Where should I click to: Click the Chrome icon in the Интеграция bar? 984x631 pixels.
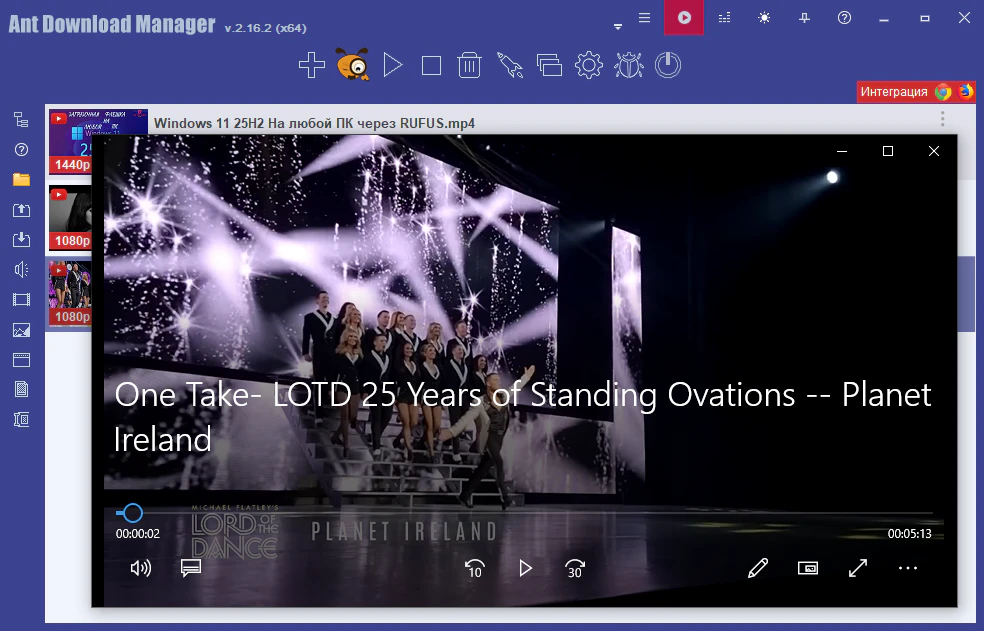click(943, 92)
